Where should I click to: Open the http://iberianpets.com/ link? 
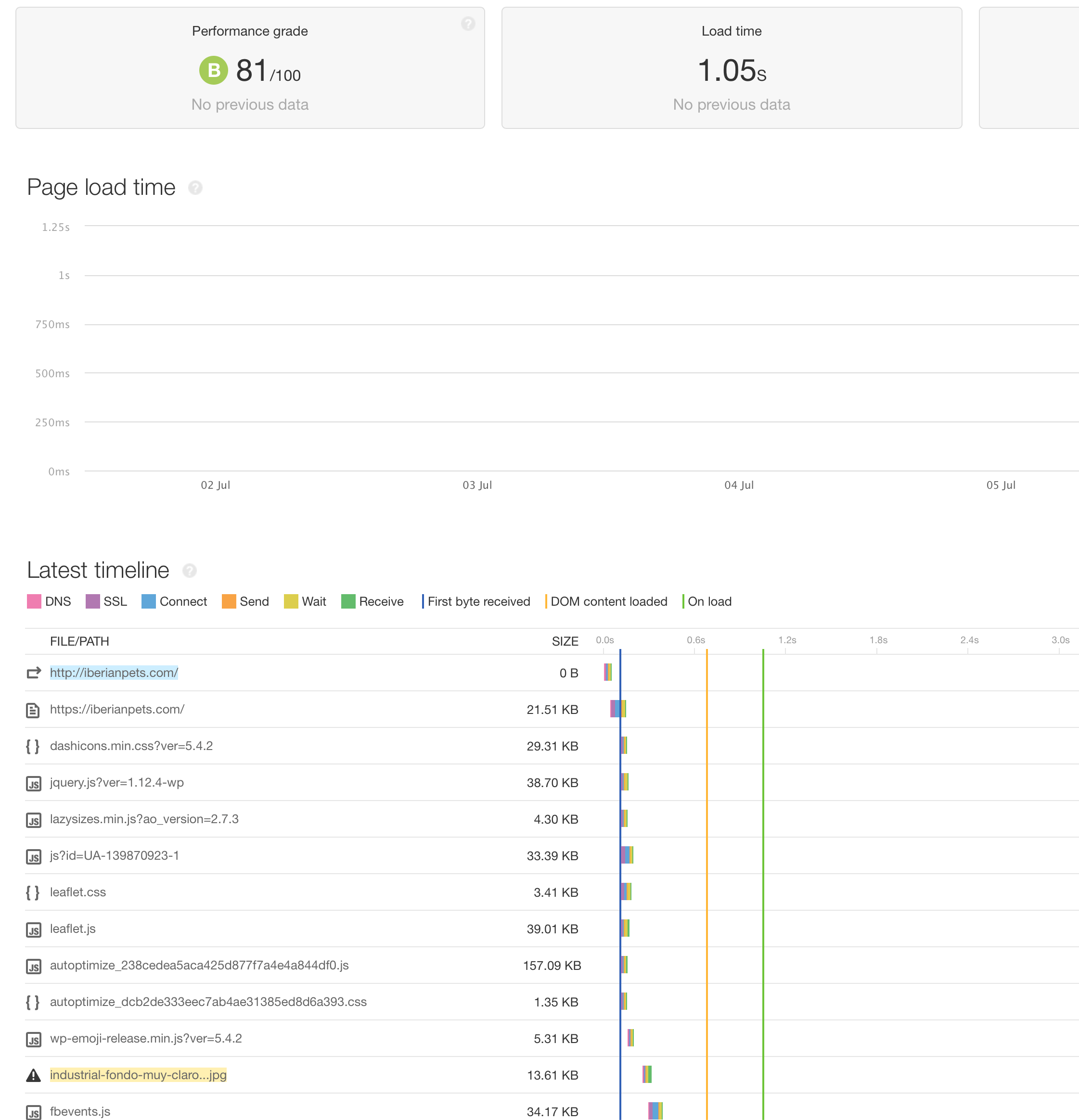(114, 673)
